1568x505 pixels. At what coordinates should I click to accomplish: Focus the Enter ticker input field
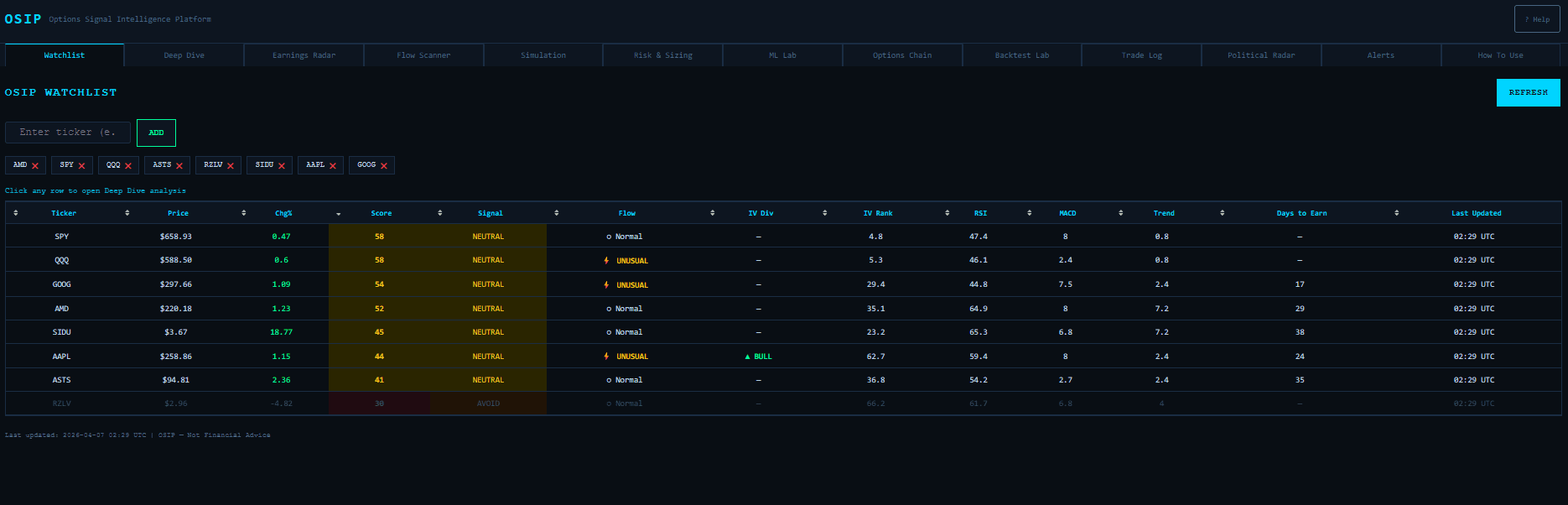pos(68,133)
